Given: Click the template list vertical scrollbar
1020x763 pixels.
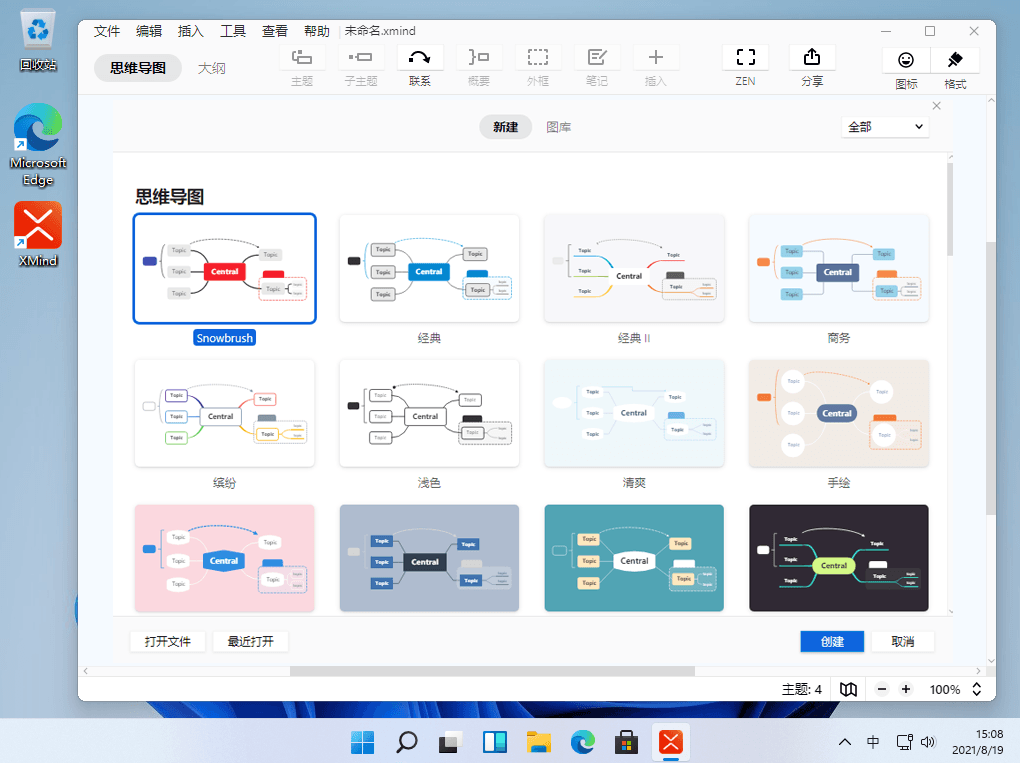Looking at the screenshot, I should 950,208.
